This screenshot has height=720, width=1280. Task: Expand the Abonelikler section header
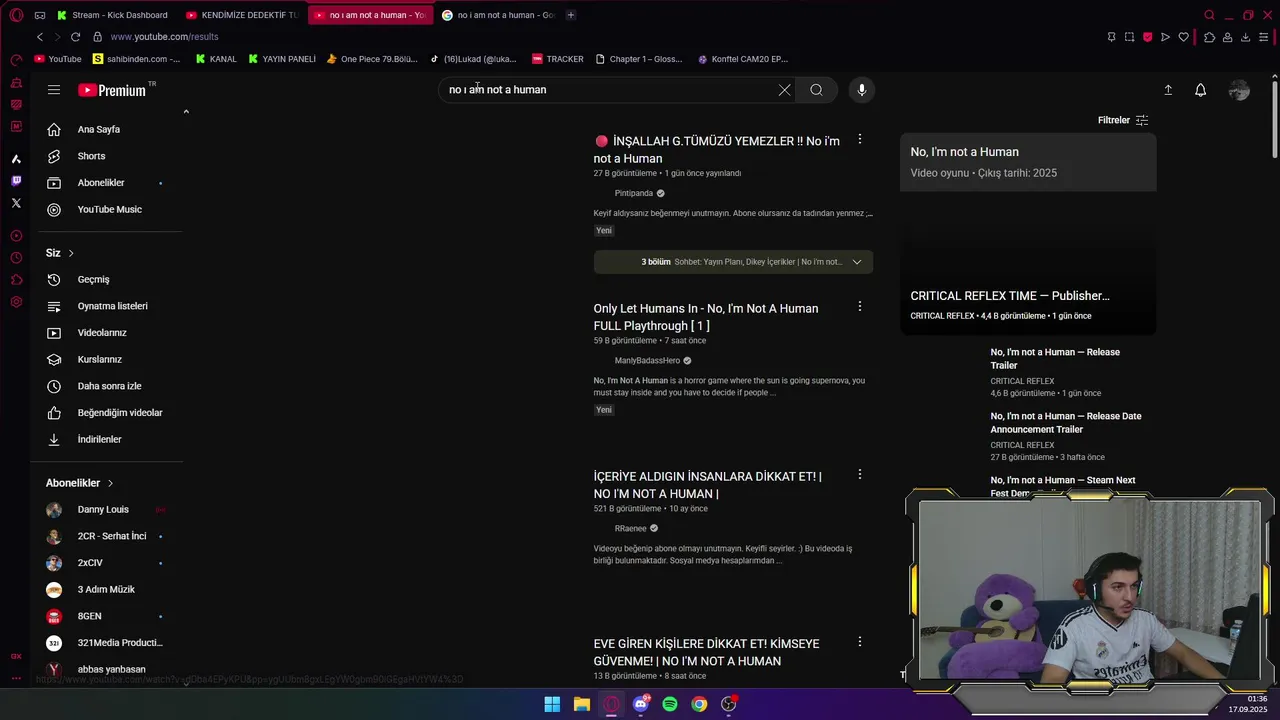click(80, 483)
